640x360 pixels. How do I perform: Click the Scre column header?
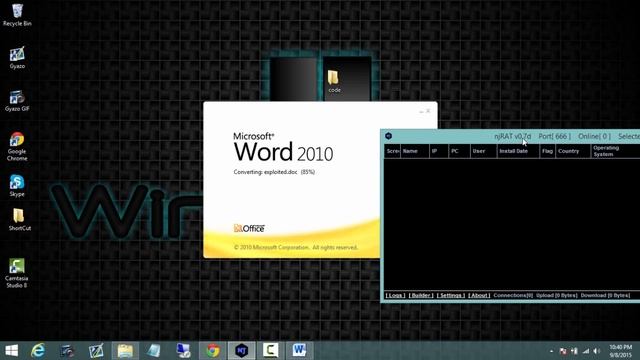pos(392,151)
